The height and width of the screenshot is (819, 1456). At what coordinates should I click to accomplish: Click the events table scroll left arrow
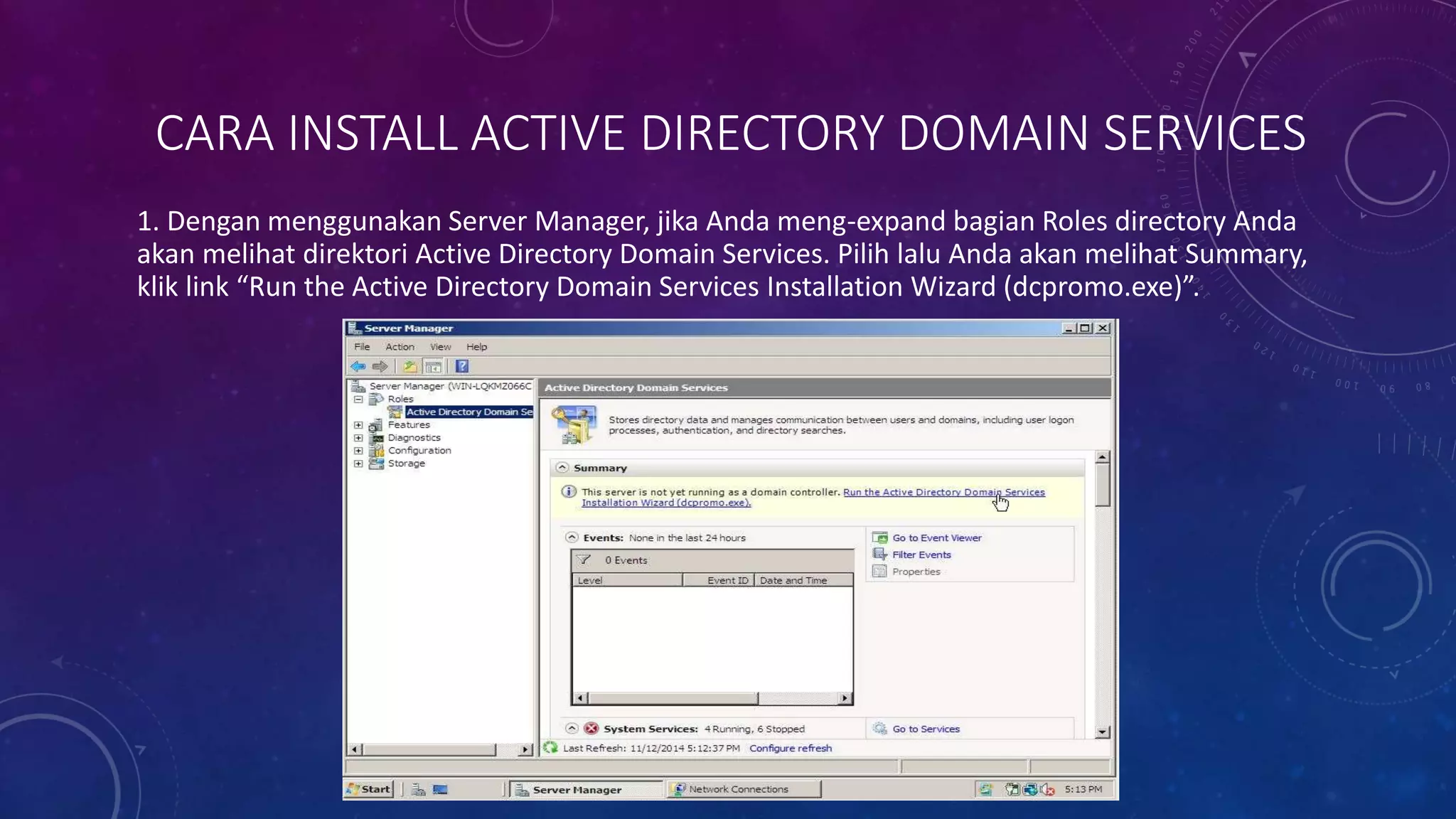pos(580,698)
